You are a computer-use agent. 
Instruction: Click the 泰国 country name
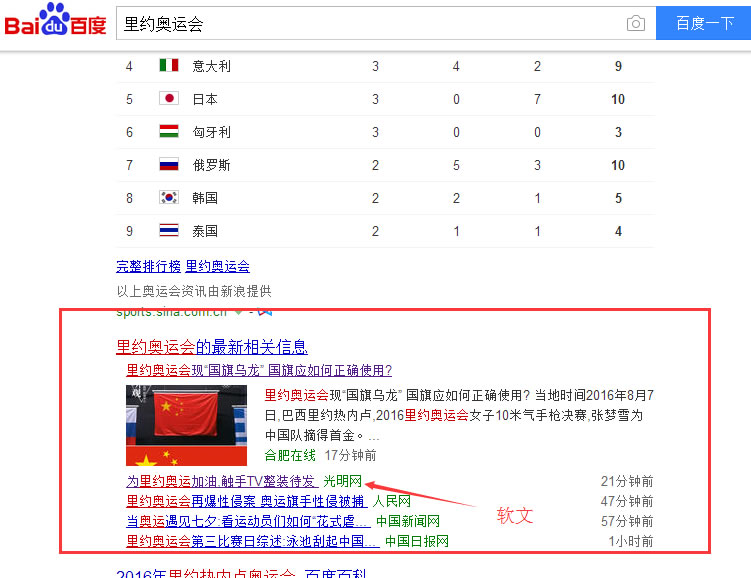pyautogui.click(x=205, y=231)
